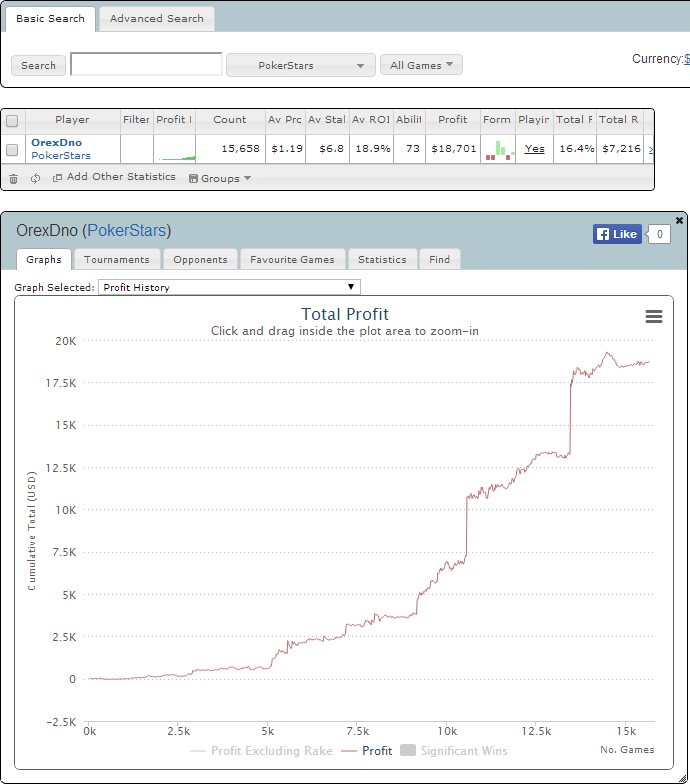
Task: Click the player search input field
Action: [146, 65]
